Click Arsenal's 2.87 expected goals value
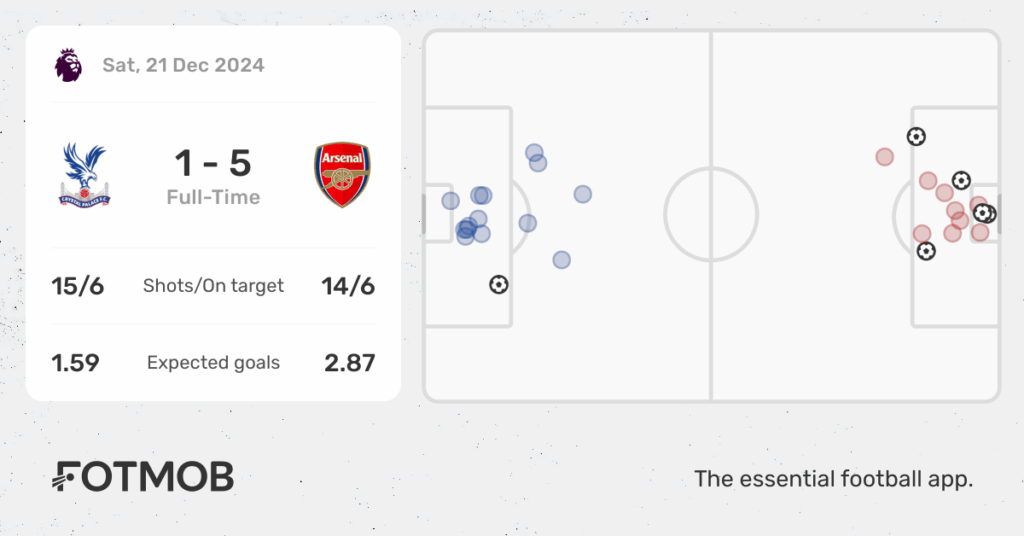Image resolution: width=1024 pixels, height=536 pixels. point(349,363)
